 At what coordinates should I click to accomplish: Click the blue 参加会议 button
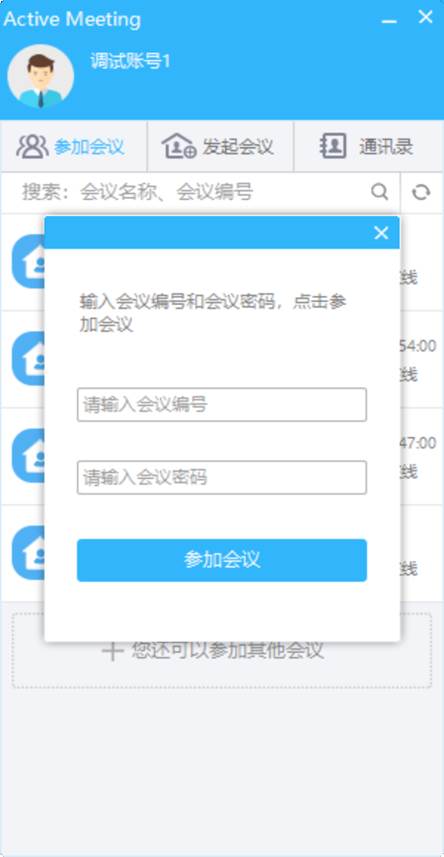(x=221, y=560)
